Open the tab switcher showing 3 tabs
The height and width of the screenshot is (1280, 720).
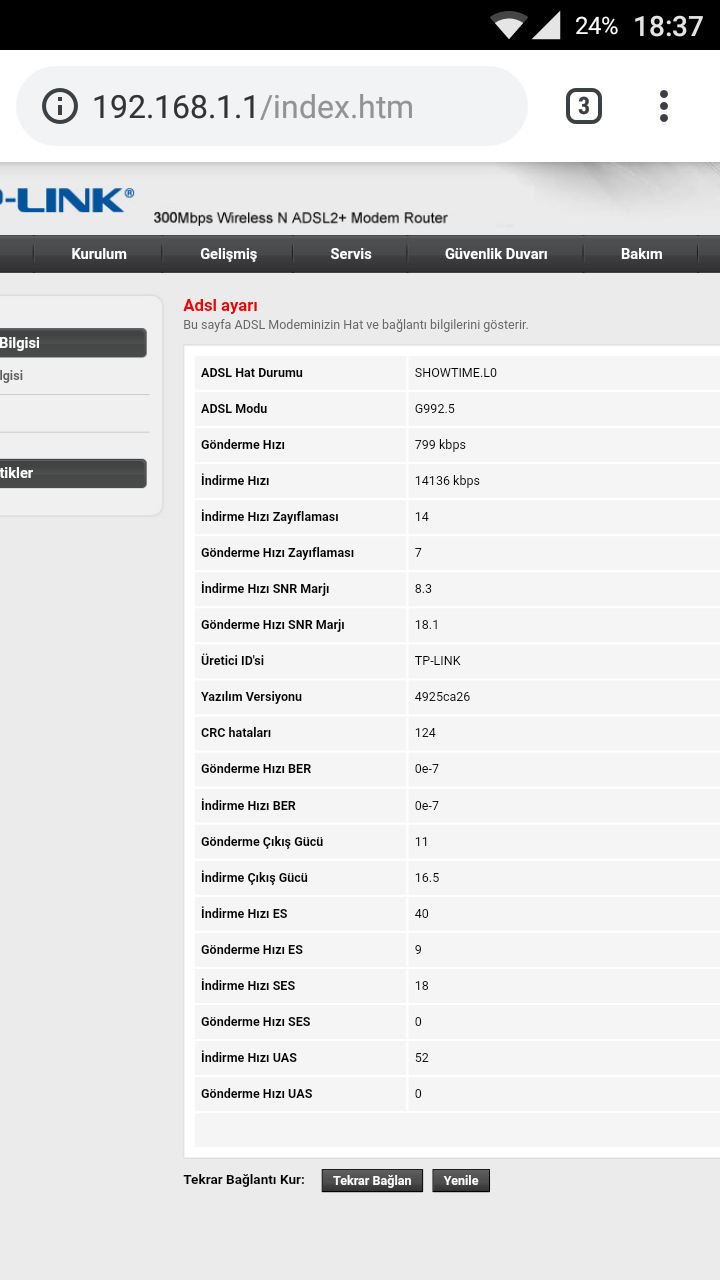584,106
